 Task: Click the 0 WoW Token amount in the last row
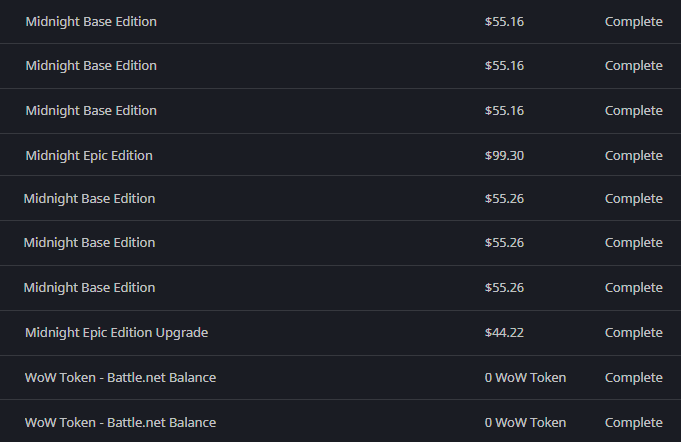tap(525, 423)
